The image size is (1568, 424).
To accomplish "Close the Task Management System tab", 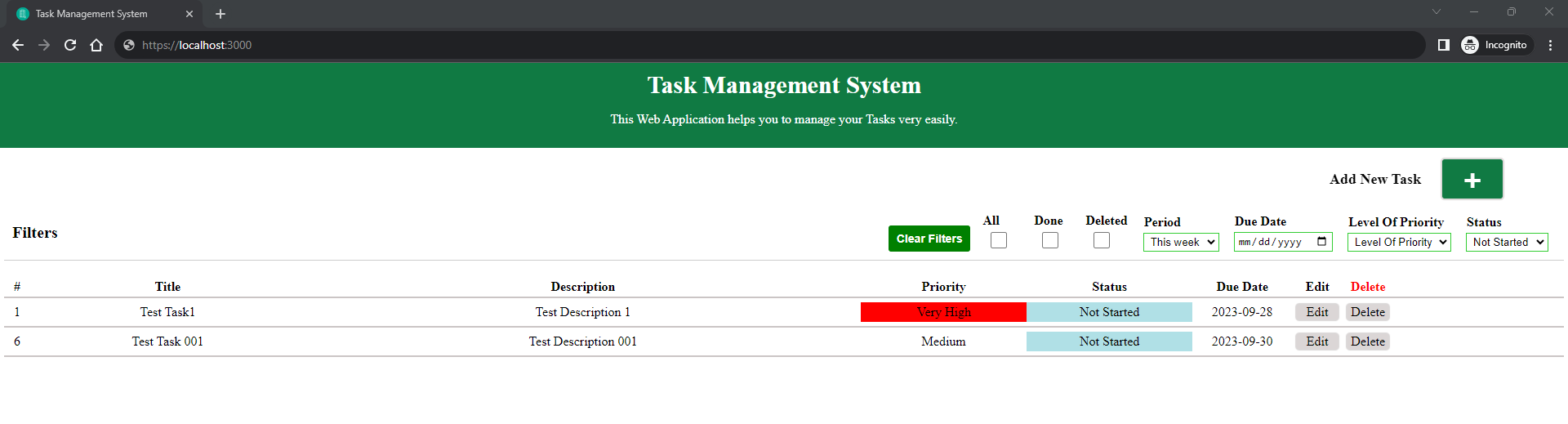I will pyautogui.click(x=189, y=14).
